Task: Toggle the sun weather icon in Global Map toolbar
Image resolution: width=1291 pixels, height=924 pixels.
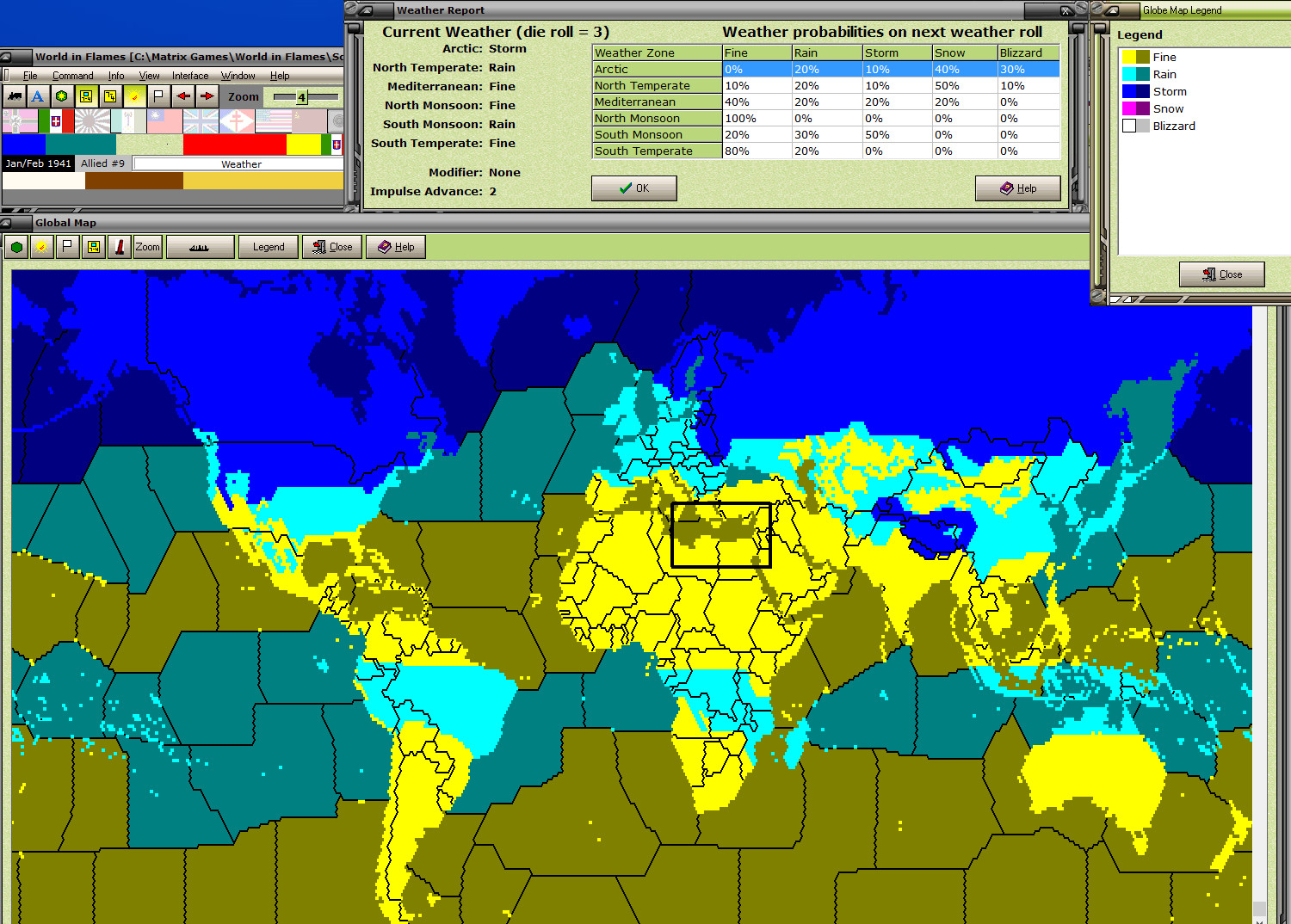Action: tap(41, 248)
